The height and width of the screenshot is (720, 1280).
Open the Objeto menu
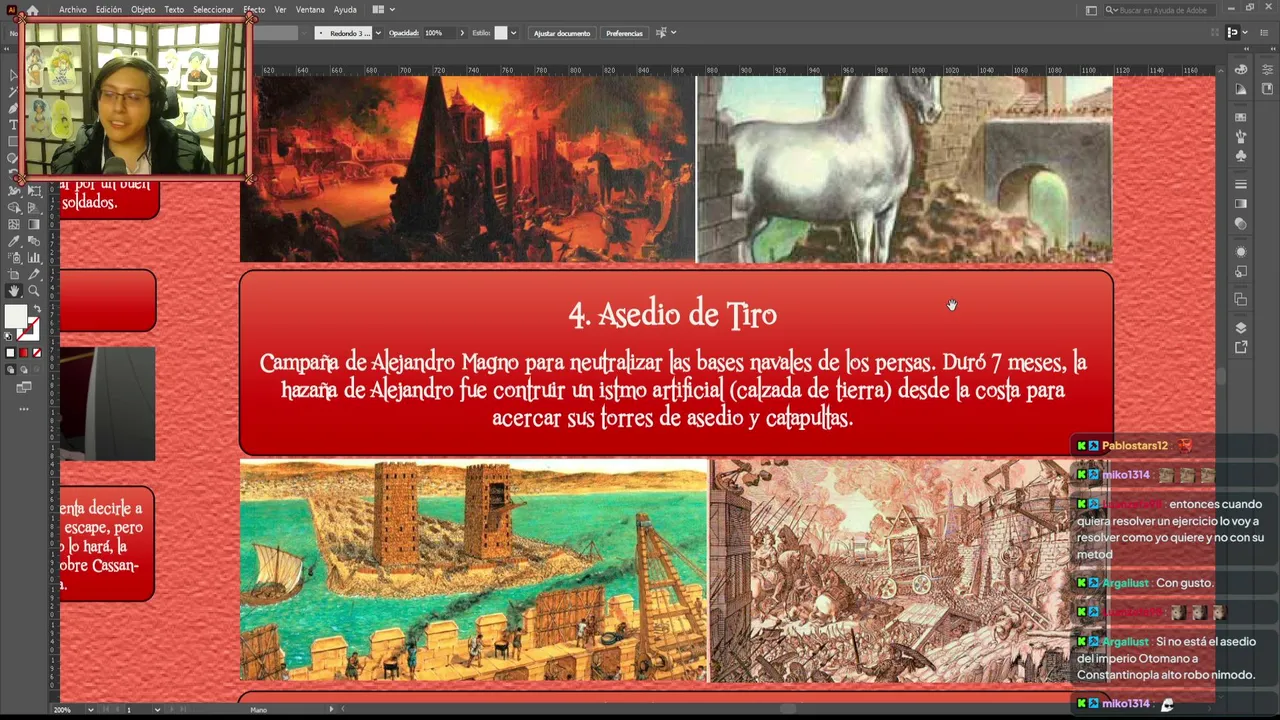click(x=143, y=10)
